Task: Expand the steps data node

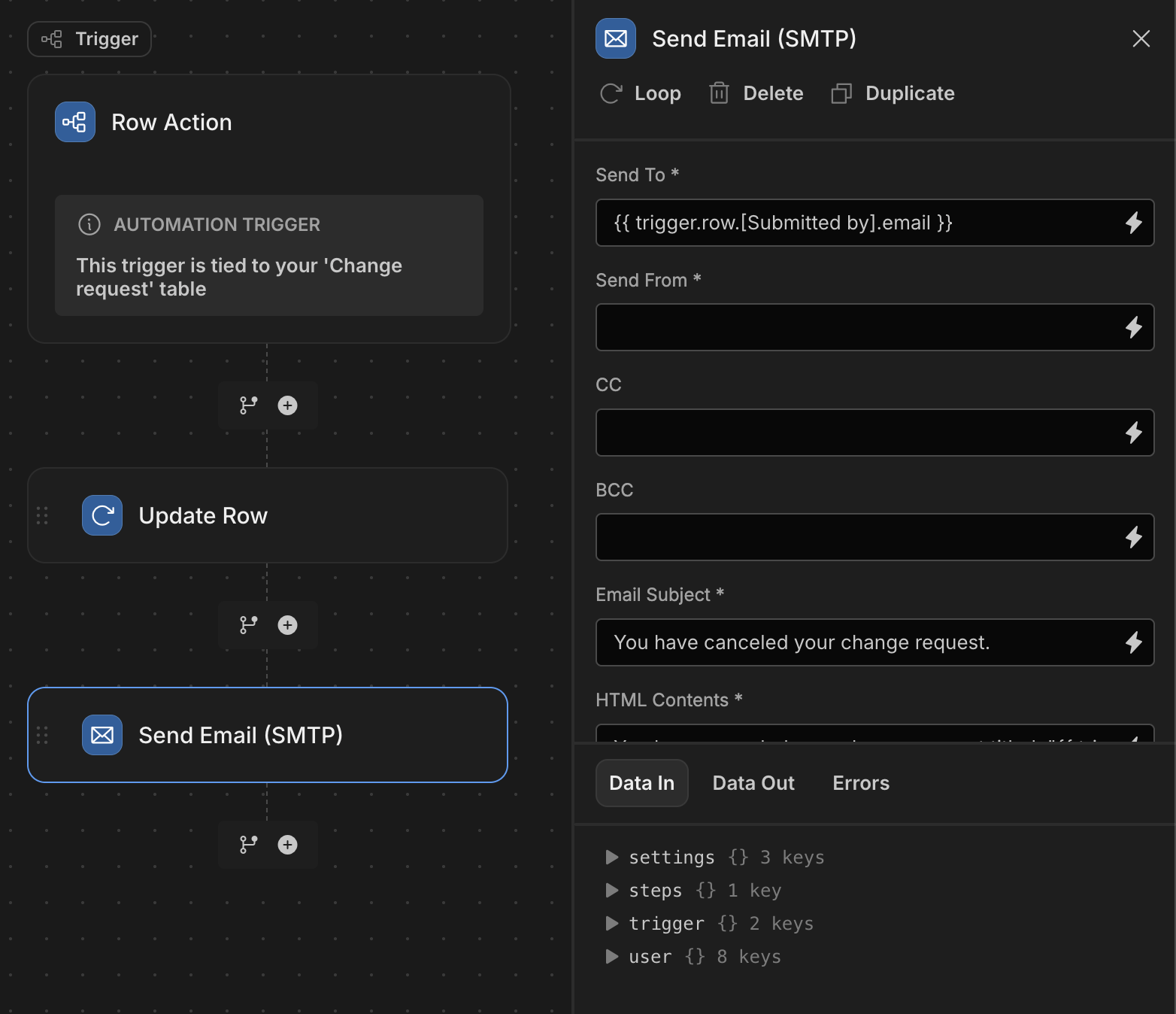Action: click(x=612, y=891)
